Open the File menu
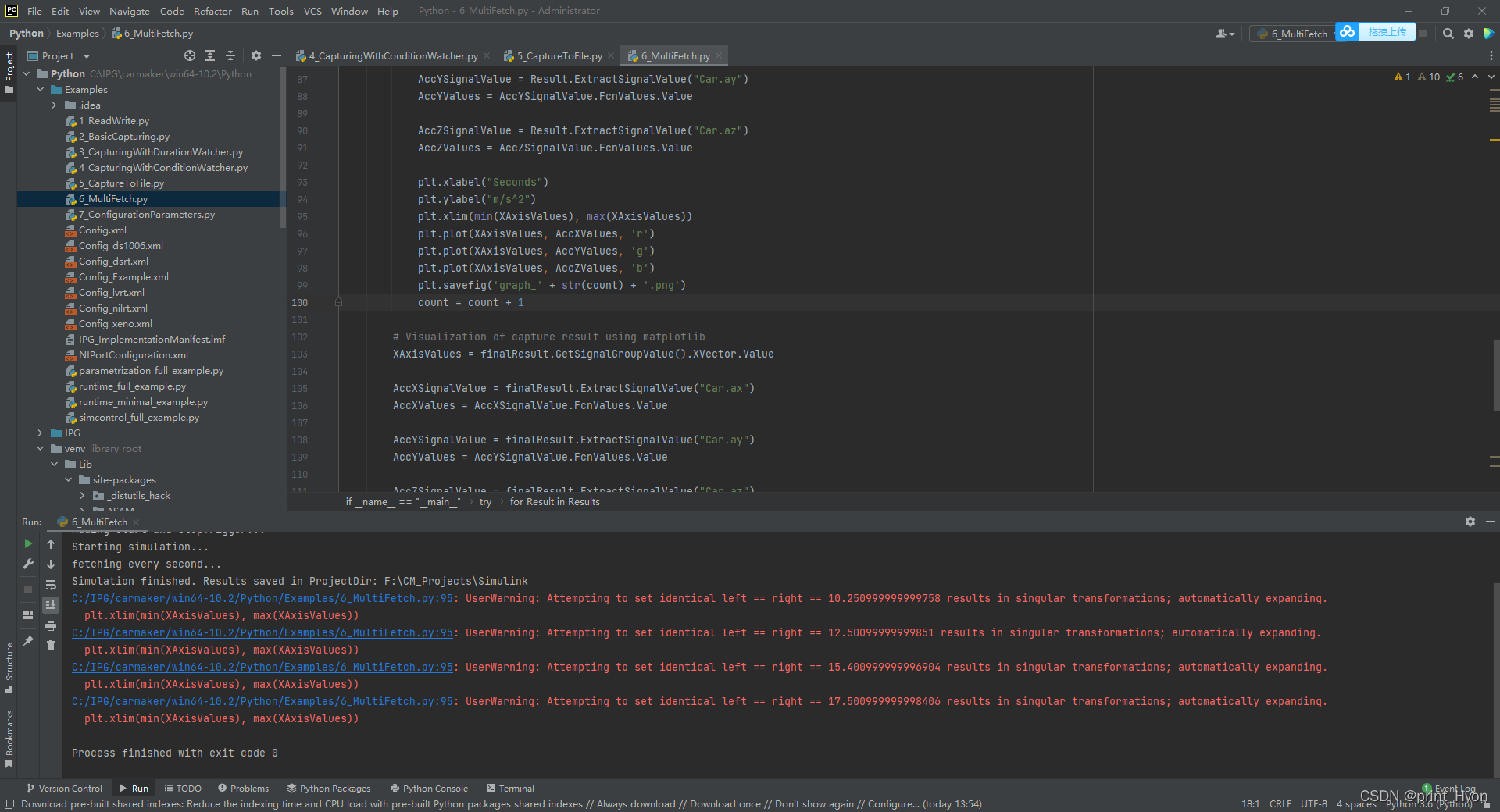The width and height of the screenshot is (1500, 812). point(34,11)
